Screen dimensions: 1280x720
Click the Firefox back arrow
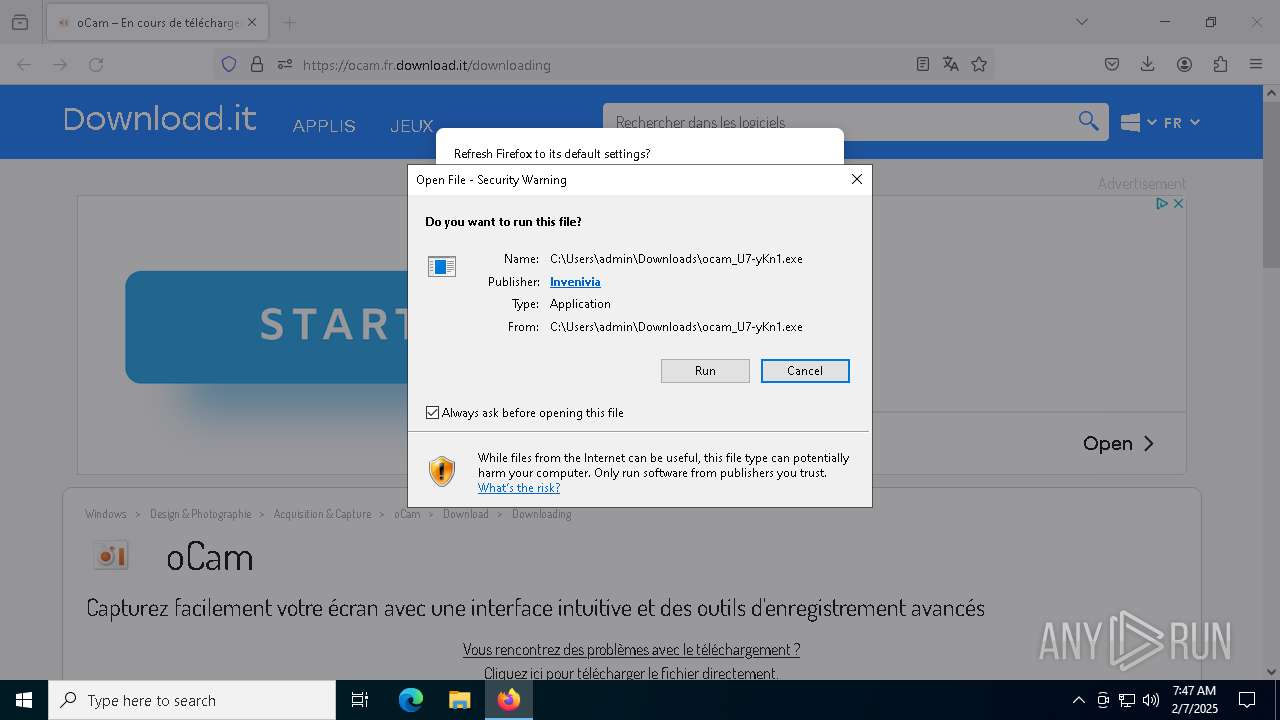tap(24, 64)
